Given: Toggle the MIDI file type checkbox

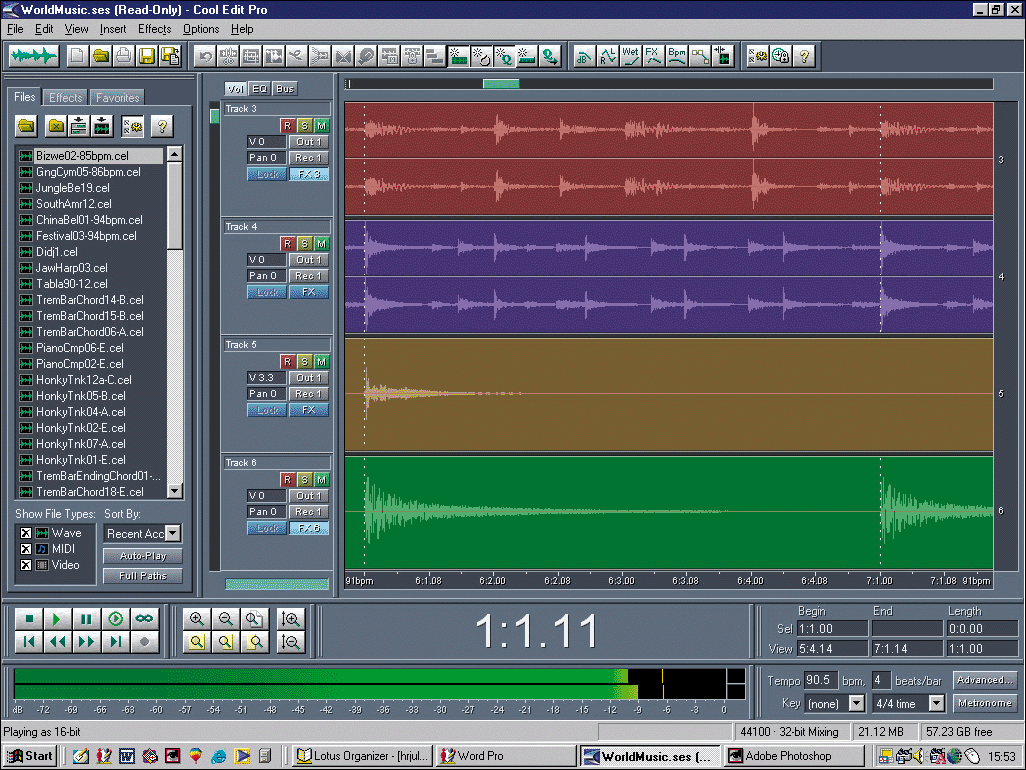Looking at the screenshot, I should (x=26, y=549).
